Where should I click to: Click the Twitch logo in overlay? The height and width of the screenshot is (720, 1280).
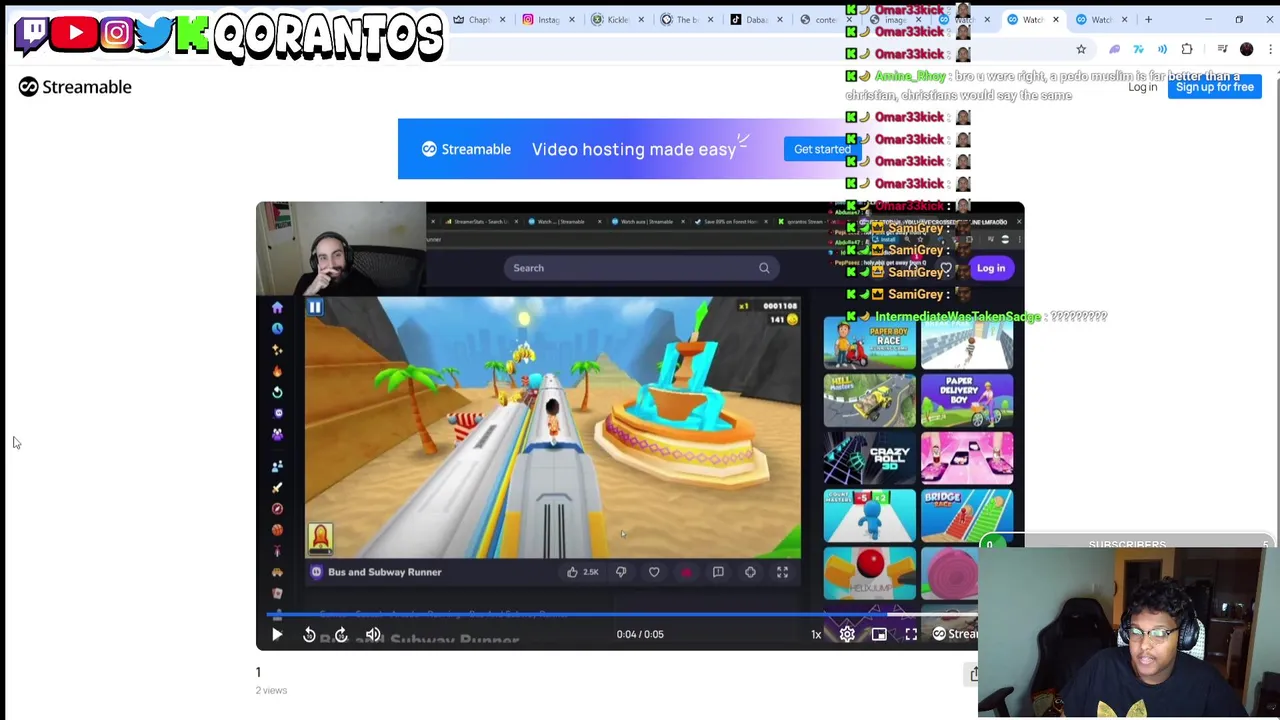click(x=33, y=34)
